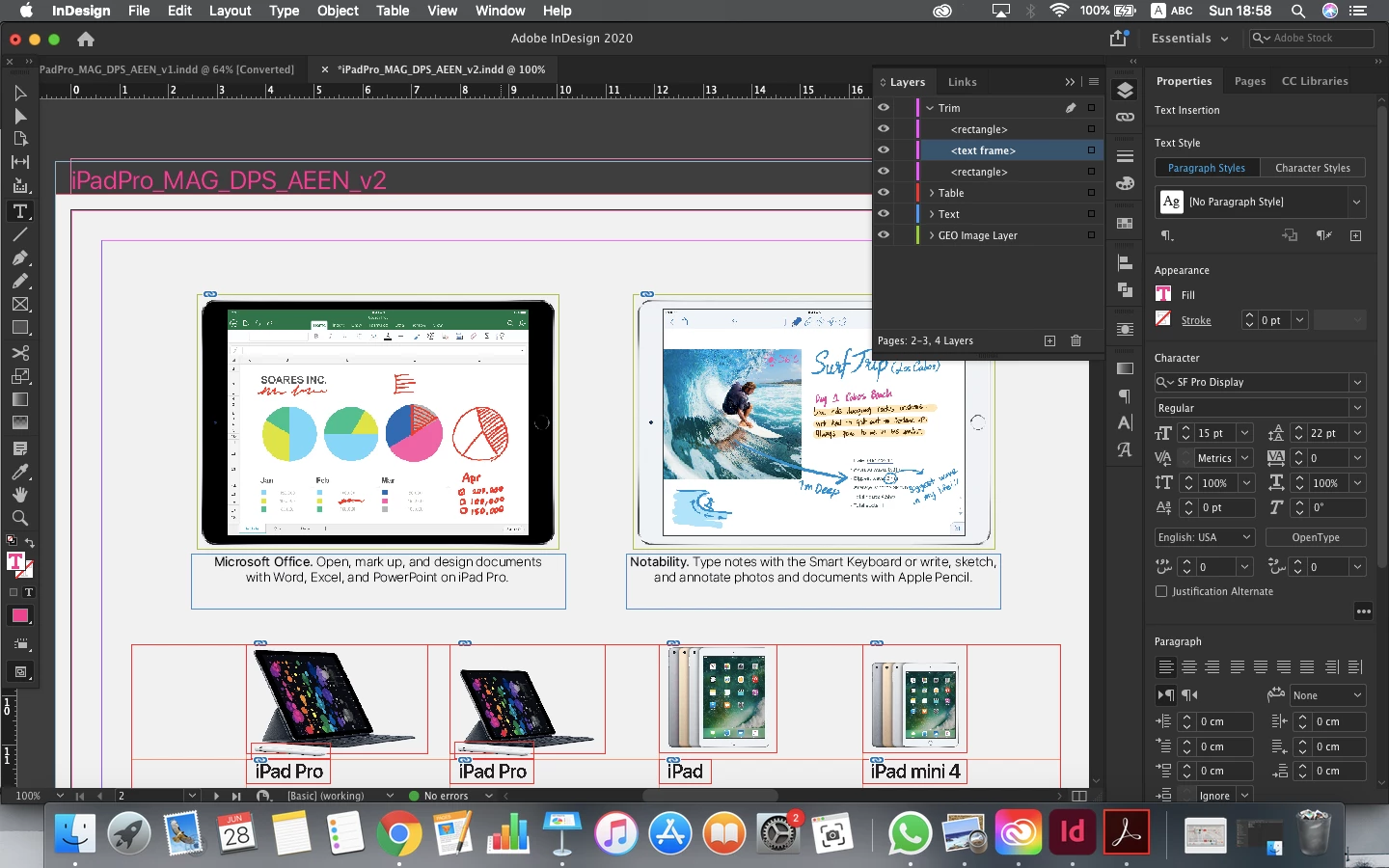Switch to Character Styles
Viewport: 1389px width, 868px height.
1313,168
